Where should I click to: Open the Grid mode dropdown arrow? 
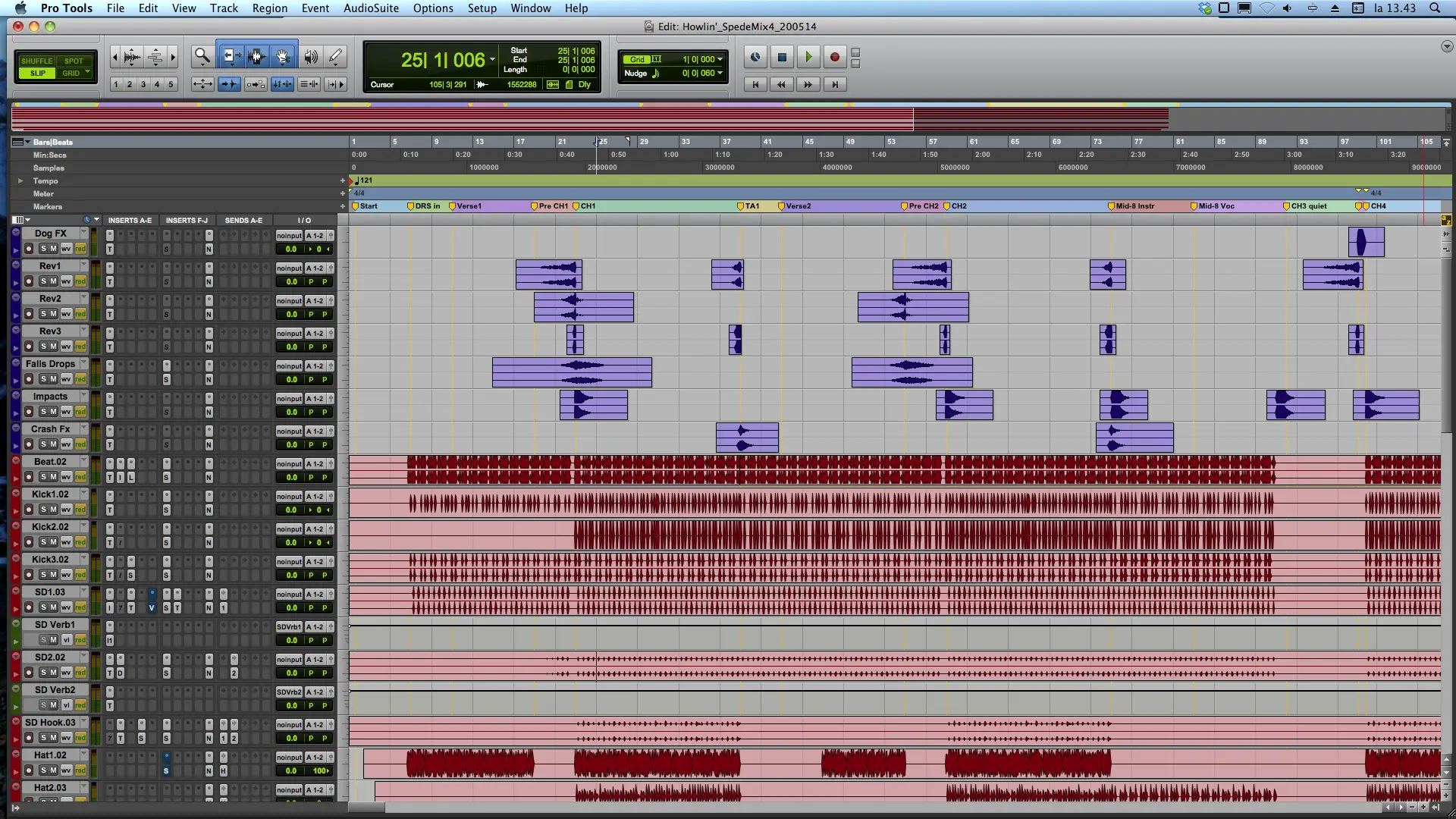[88, 73]
